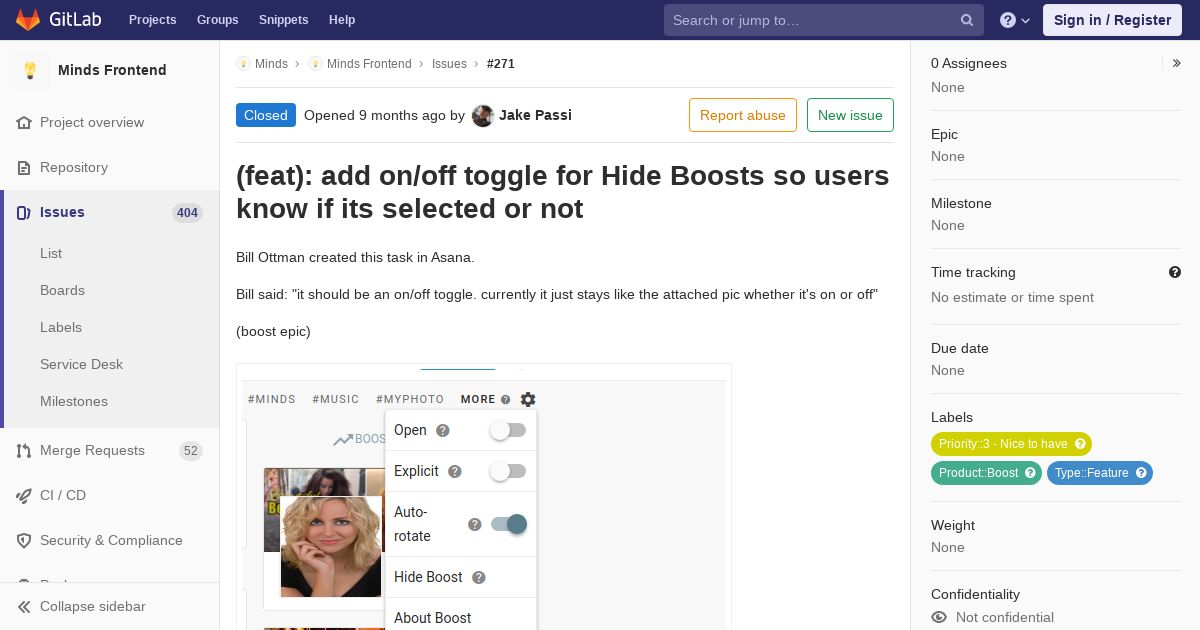Click the CI / CD rocket icon
The width and height of the screenshot is (1200, 630).
[x=24, y=495]
